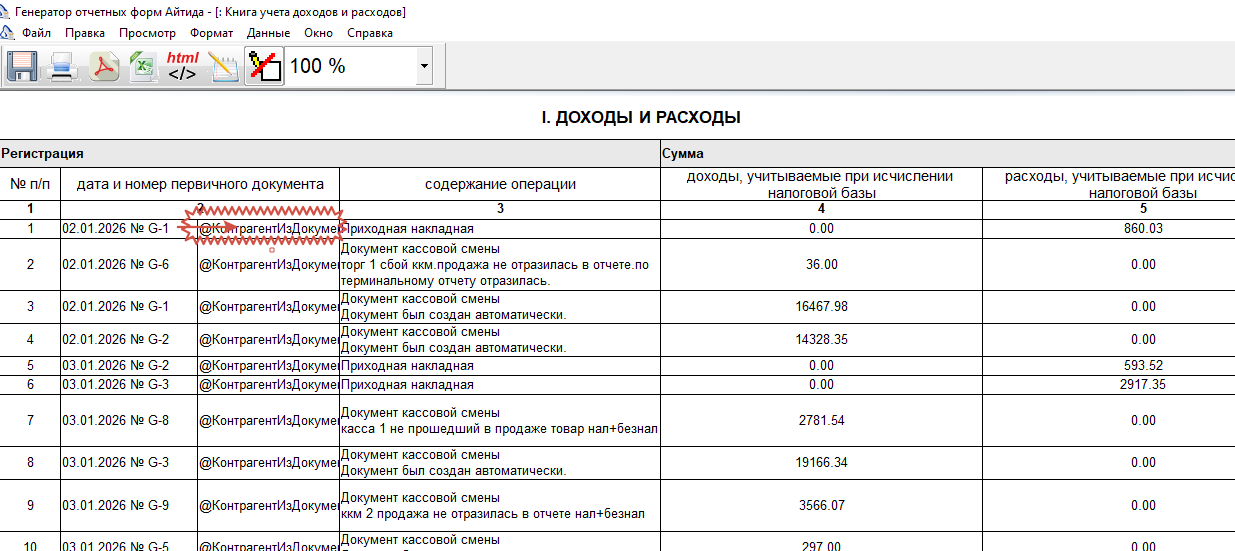Click row 7 @КонтрагентИзДокуме cell

coord(268,421)
